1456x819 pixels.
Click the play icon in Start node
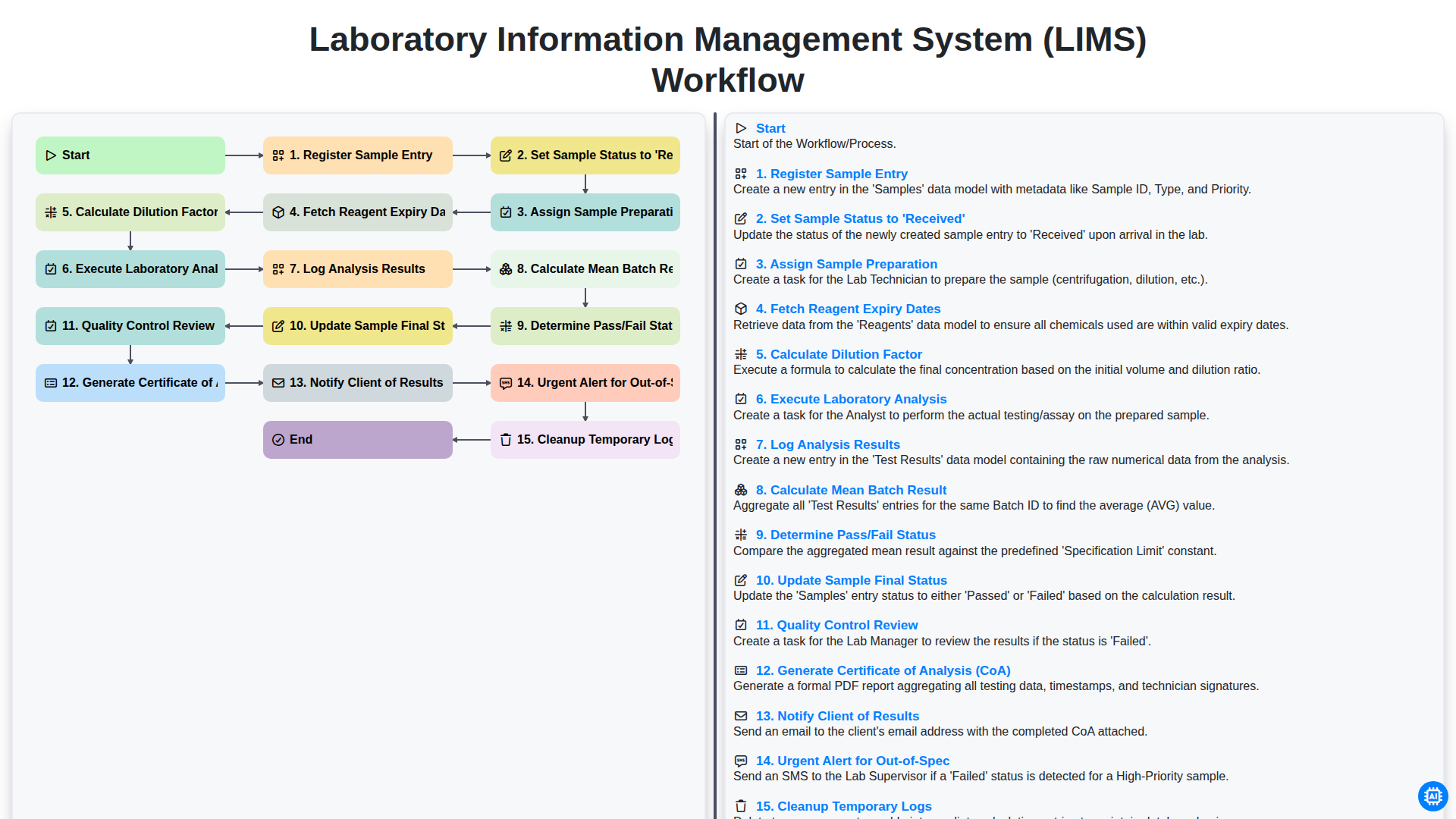click(x=51, y=155)
